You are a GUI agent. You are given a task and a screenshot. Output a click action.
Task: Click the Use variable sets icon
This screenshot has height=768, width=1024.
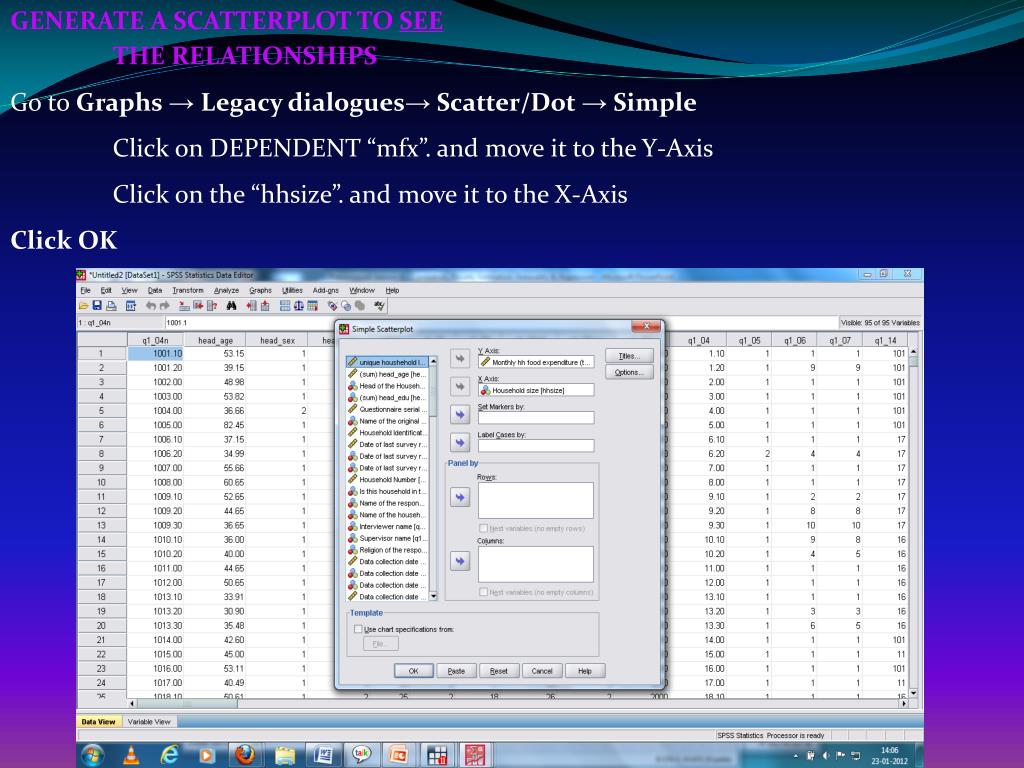click(346, 306)
